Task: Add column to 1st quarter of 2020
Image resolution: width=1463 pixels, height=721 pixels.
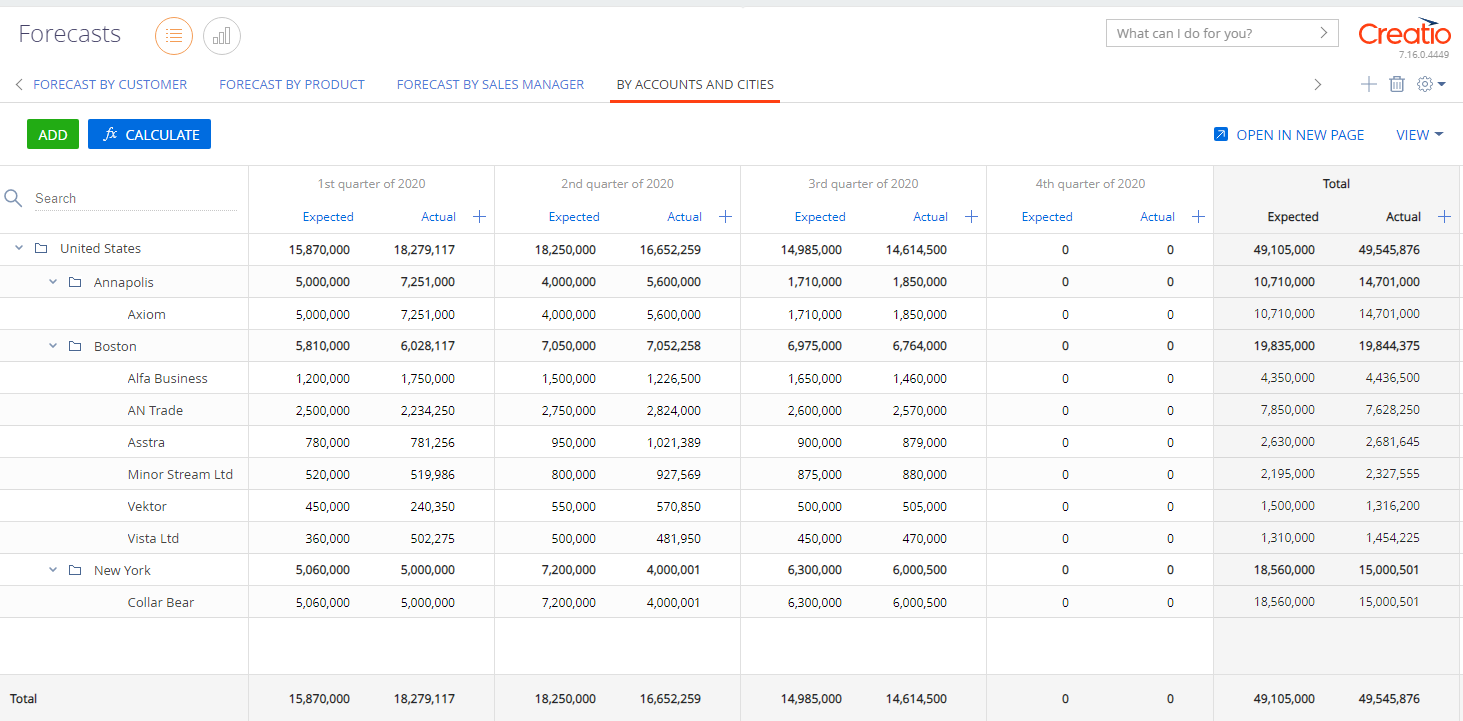Action: pos(479,216)
